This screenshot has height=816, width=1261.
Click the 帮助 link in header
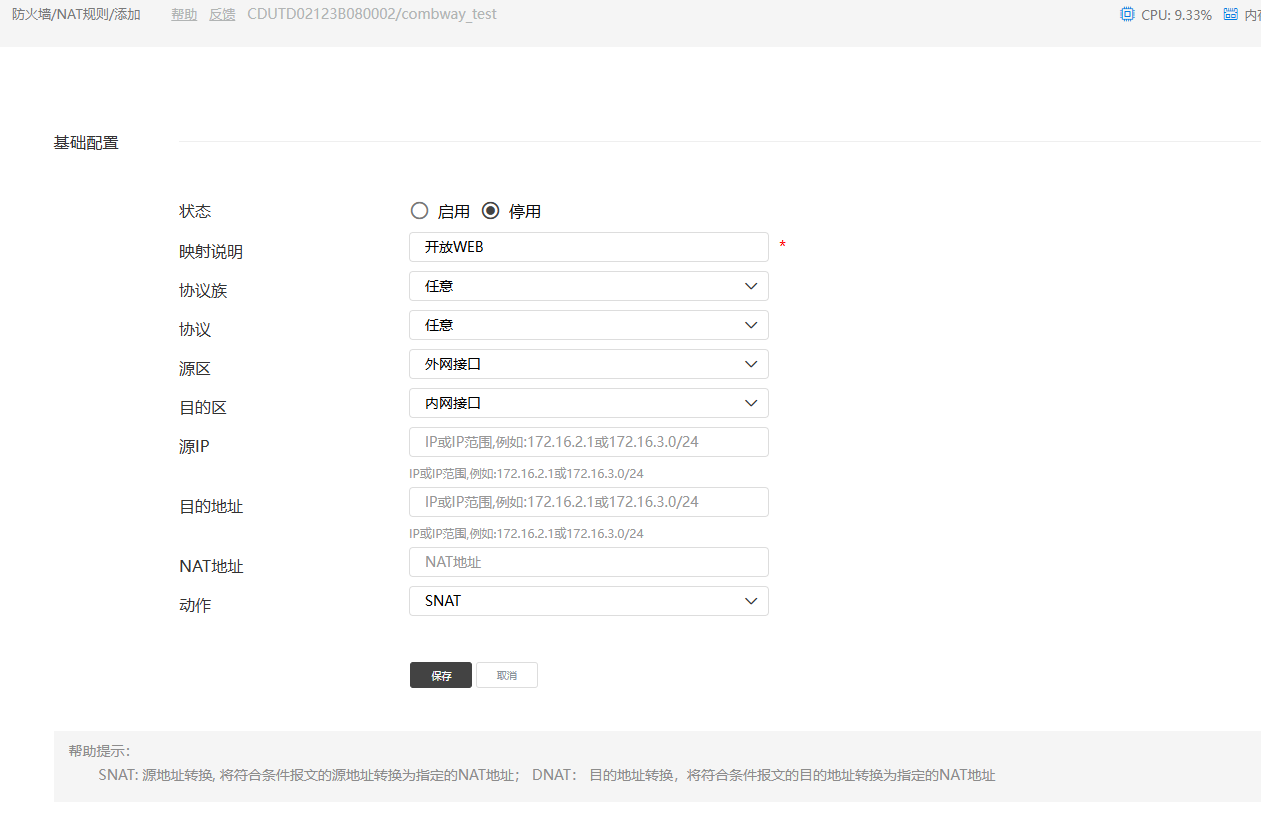pyautogui.click(x=184, y=15)
